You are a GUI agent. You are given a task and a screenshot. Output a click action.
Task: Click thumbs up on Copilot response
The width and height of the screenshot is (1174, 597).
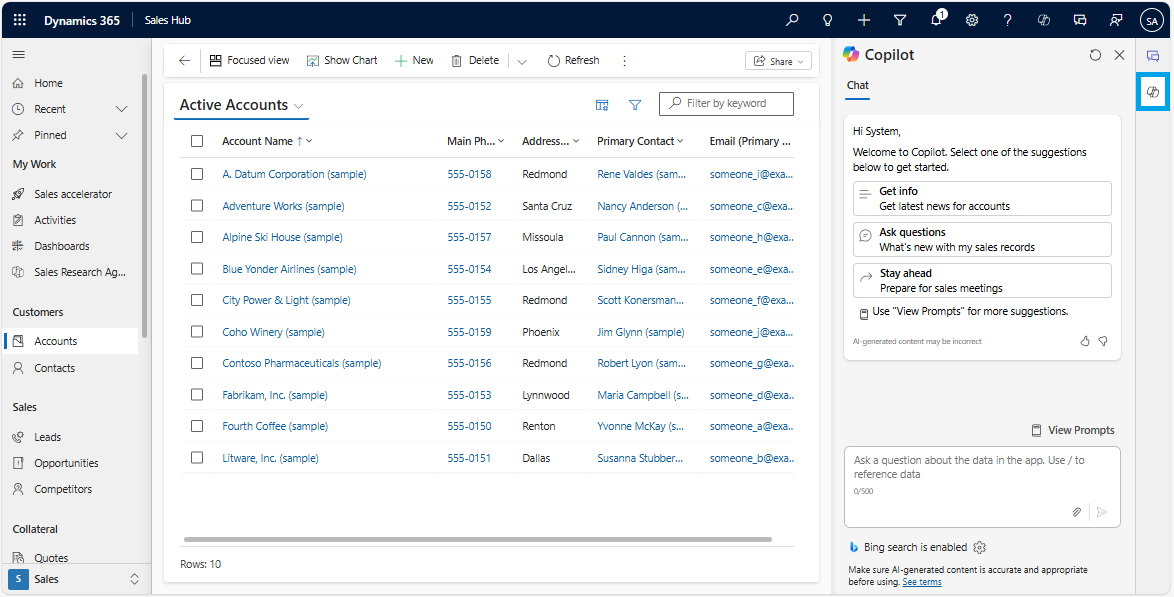click(1085, 341)
